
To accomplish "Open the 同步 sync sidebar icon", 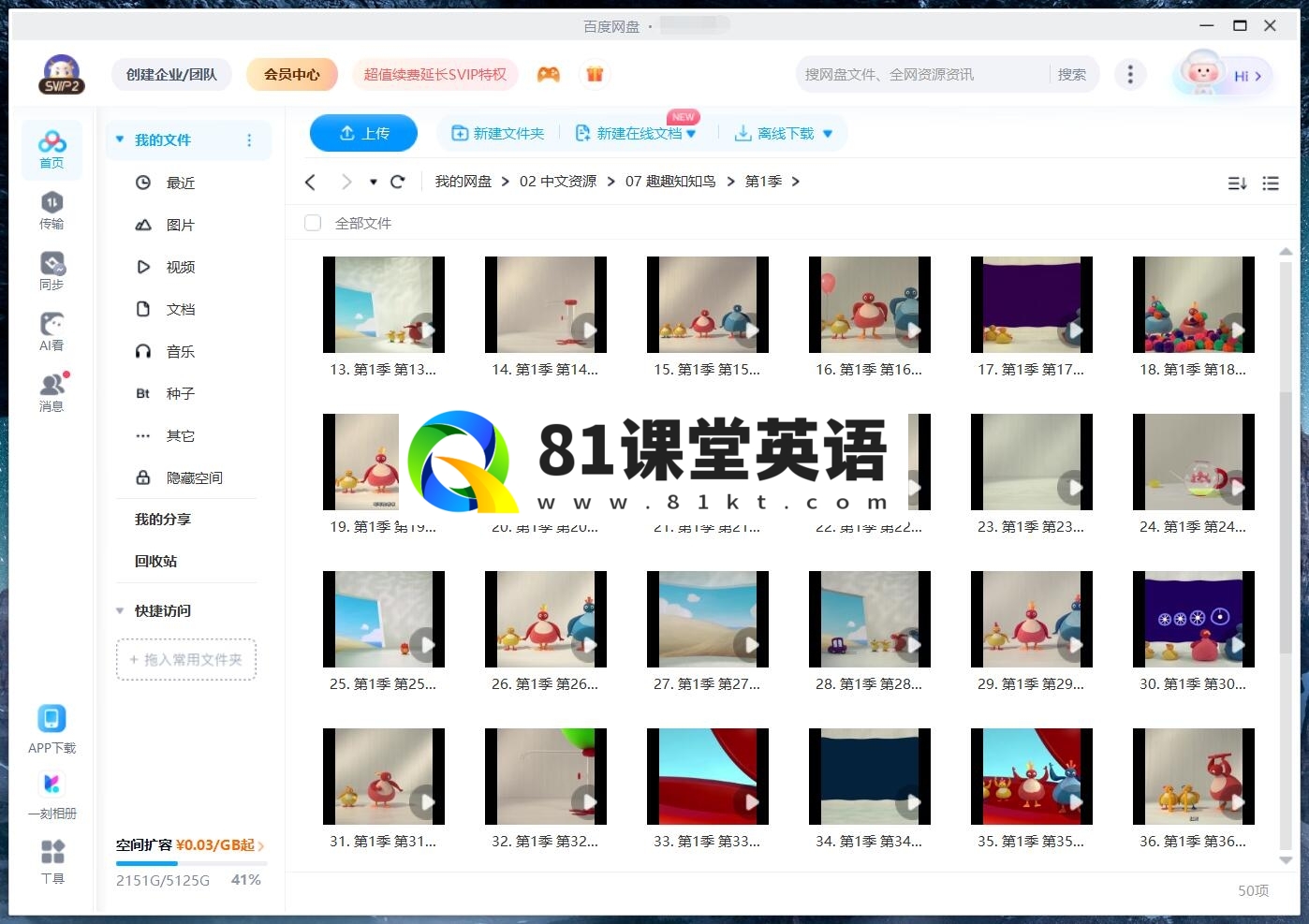I will 51,271.
